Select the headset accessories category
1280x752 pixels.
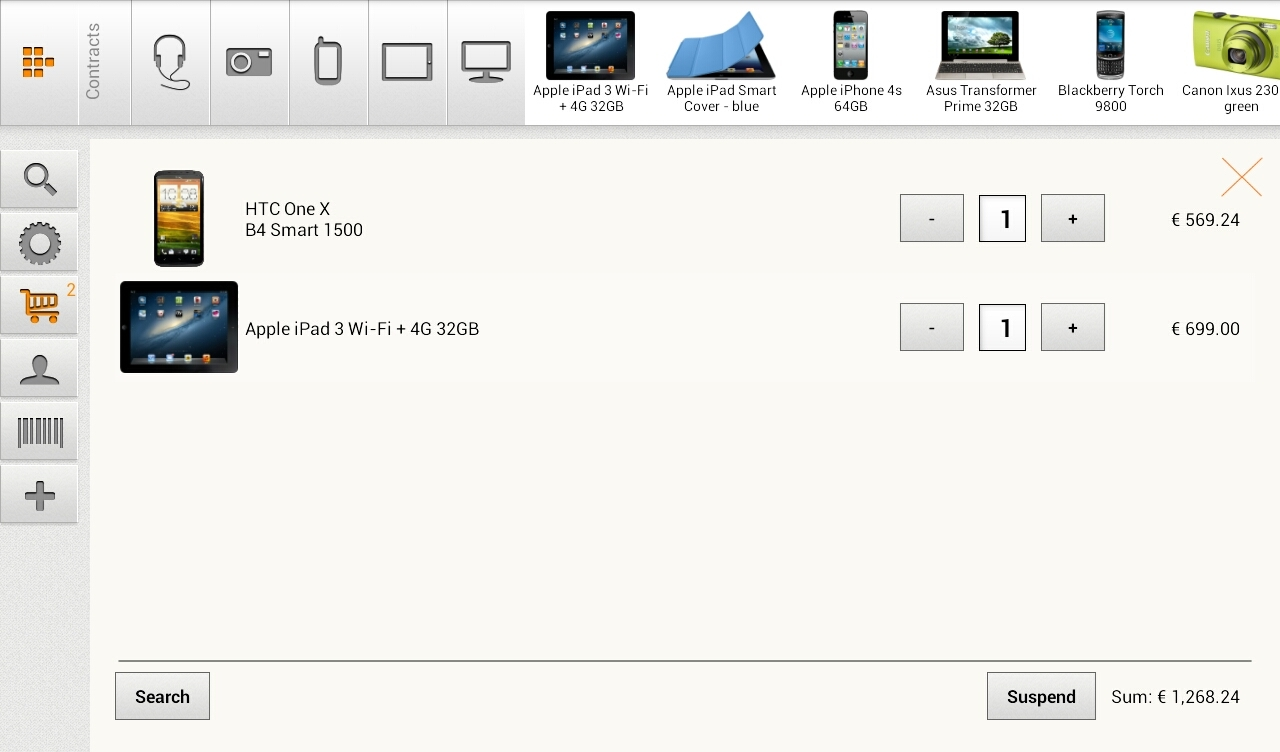(171, 63)
